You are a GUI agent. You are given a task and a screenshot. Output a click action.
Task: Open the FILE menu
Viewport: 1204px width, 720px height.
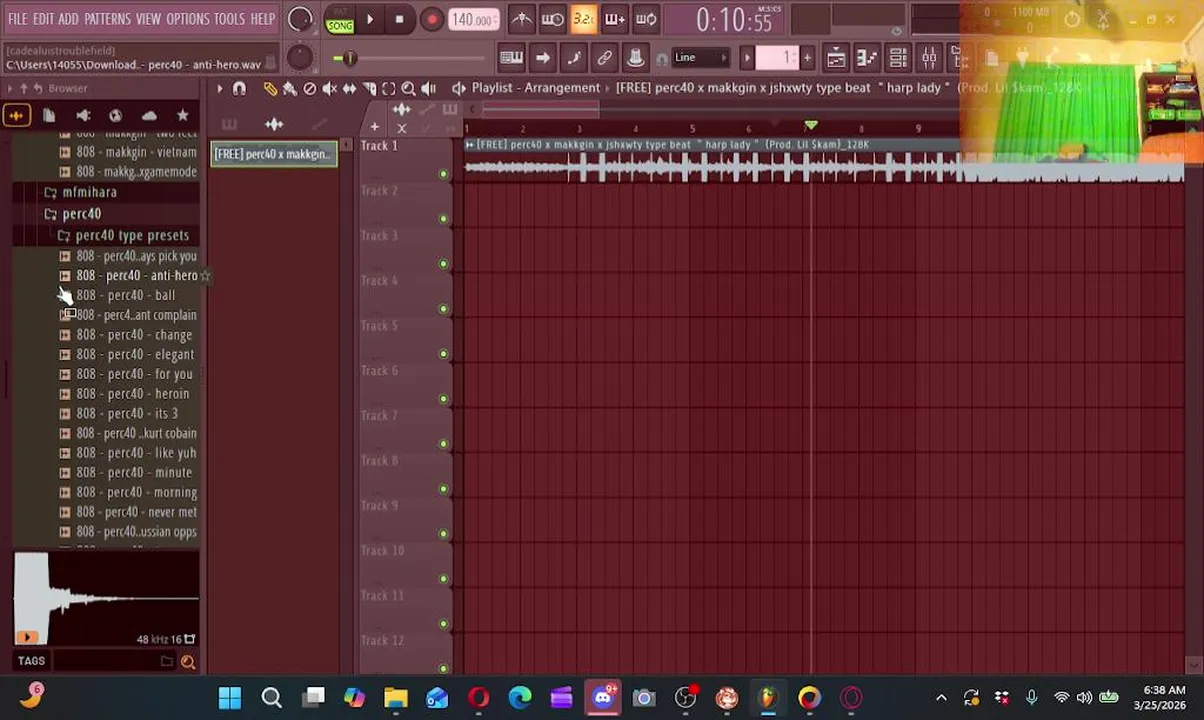pos(18,19)
